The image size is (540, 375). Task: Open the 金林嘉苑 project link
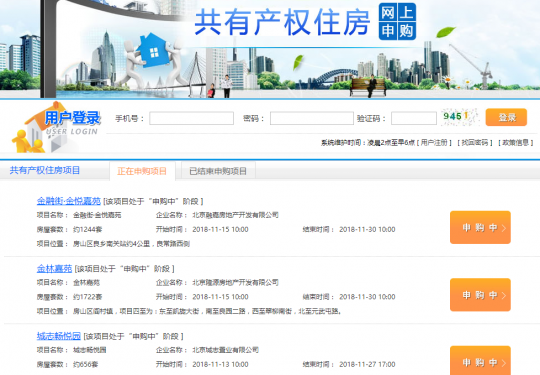pyautogui.click(x=54, y=268)
